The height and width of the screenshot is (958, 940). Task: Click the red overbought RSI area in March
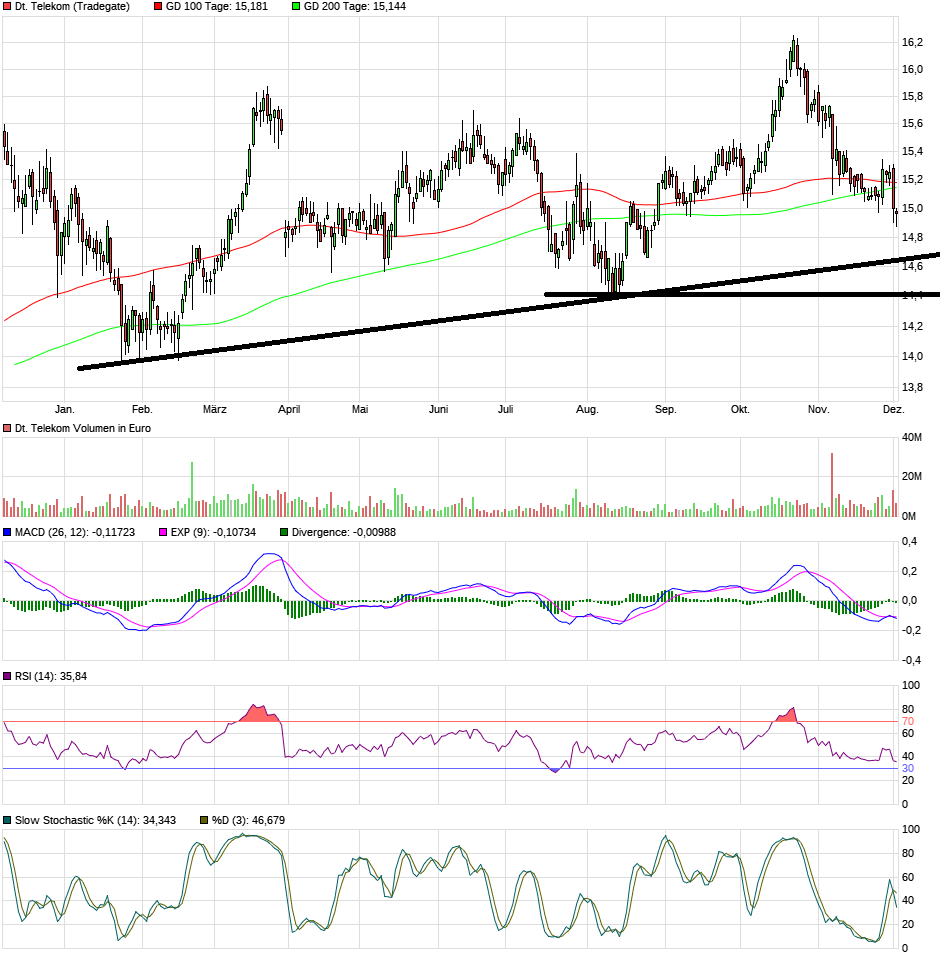pos(258,714)
